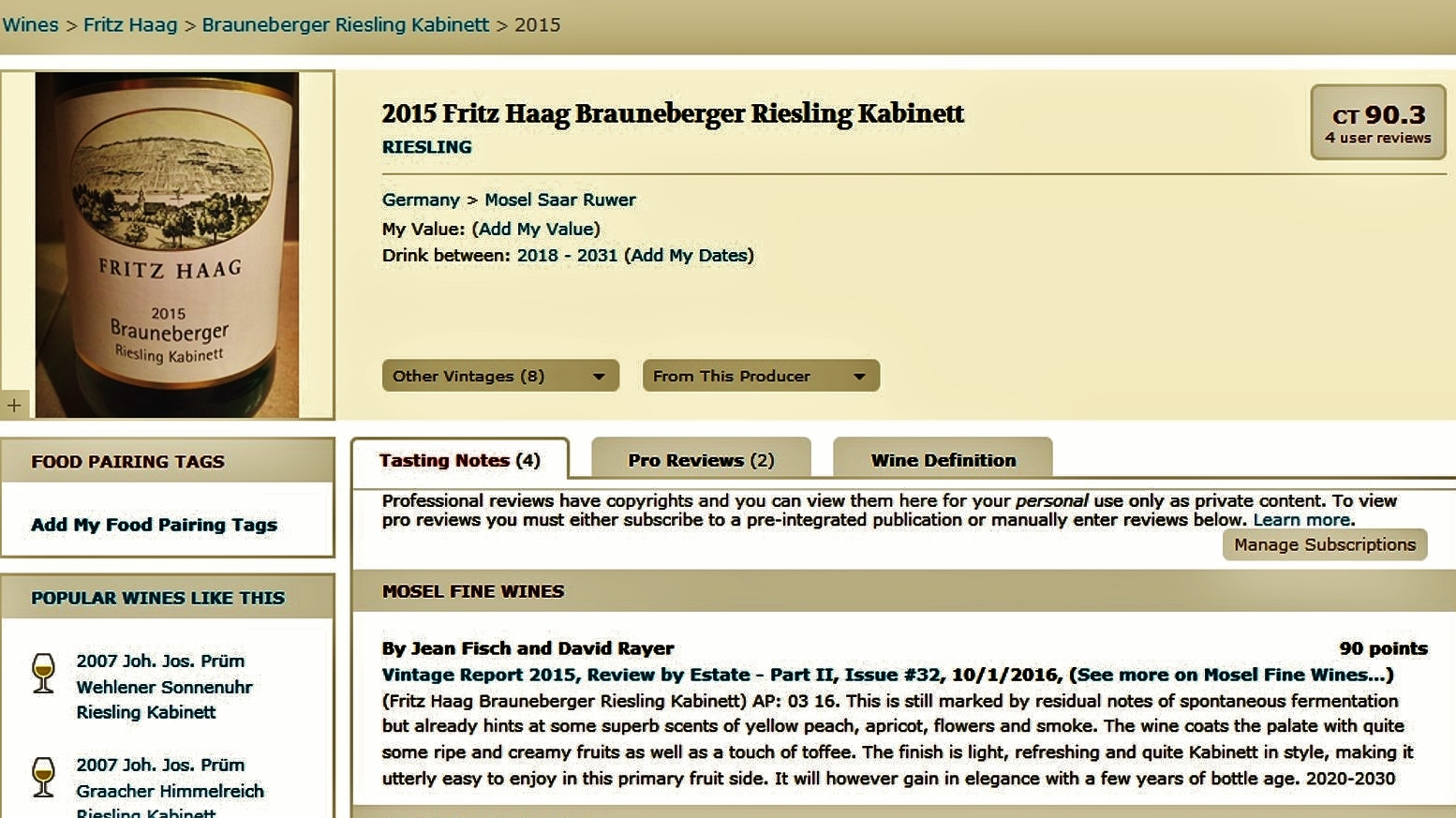Click the Fritz Haag bottle photo
The height and width of the screenshot is (818, 1456).
168,245
